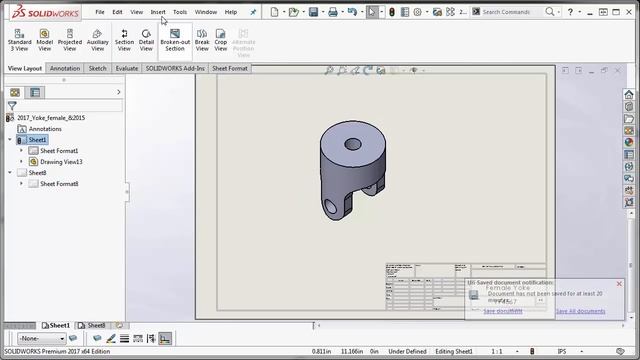Click the Print icon

tap(333, 12)
